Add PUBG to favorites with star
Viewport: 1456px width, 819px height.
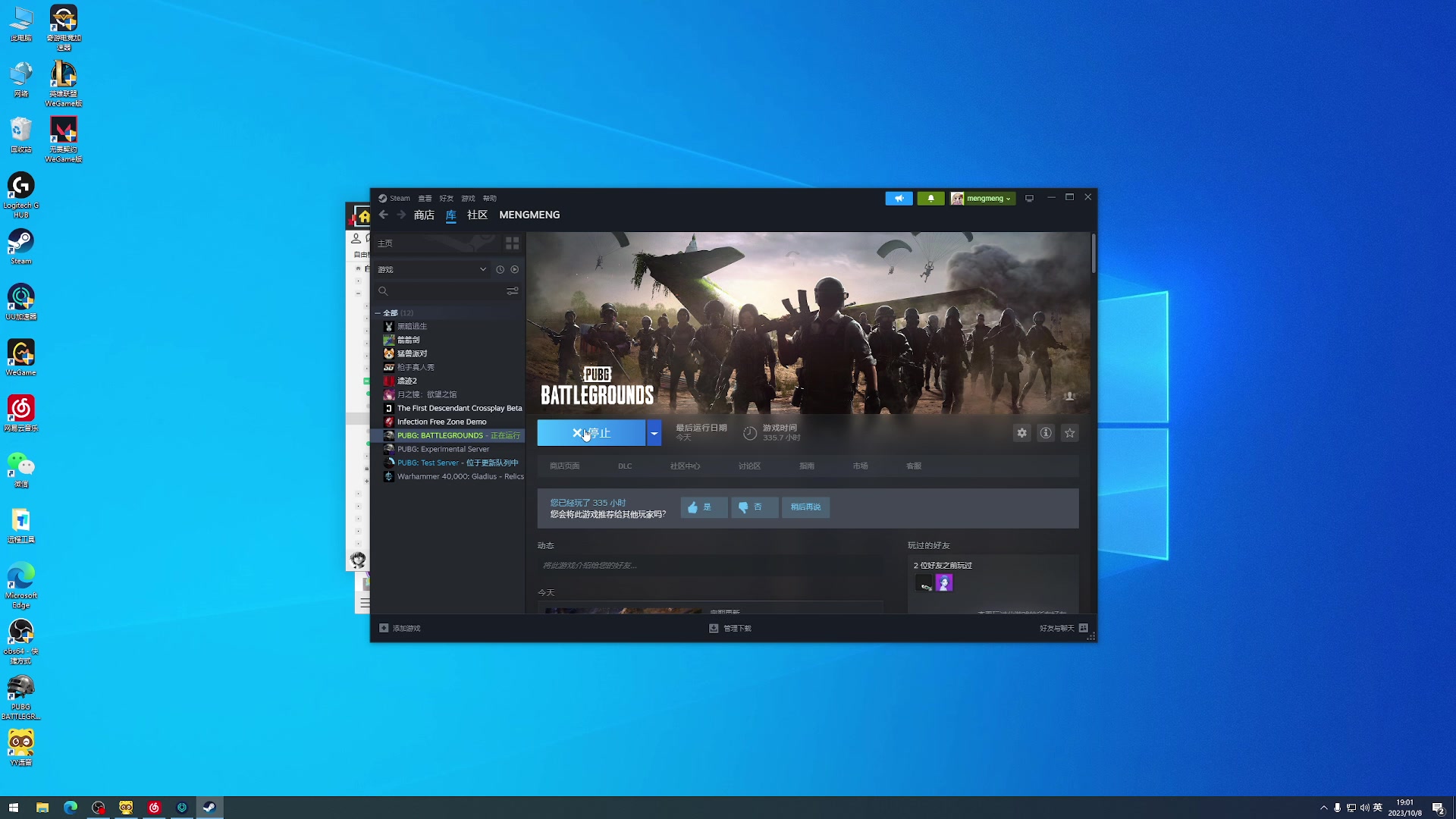pyautogui.click(x=1070, y=433)
